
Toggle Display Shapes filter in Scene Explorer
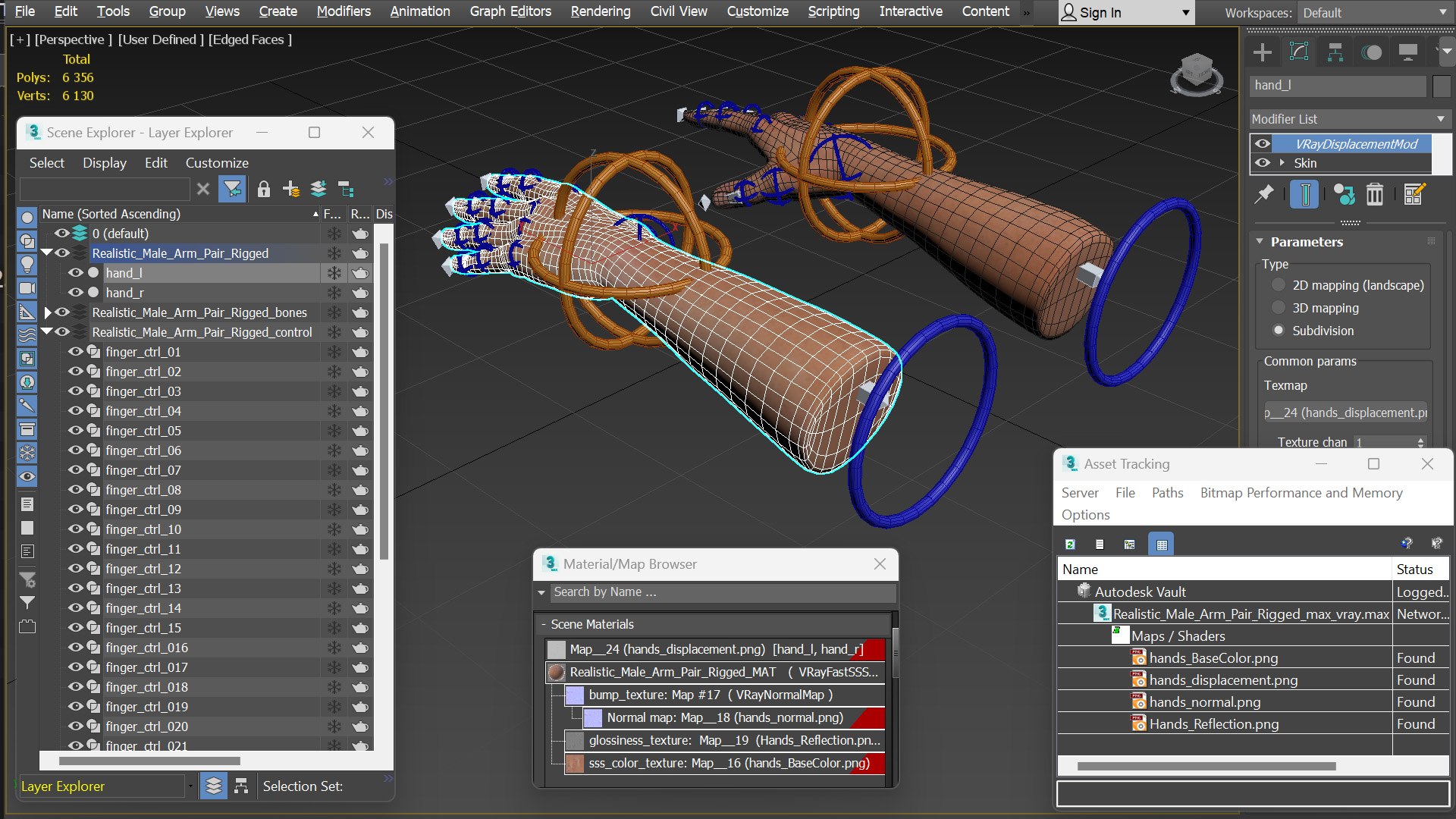[x=27, y=241]
